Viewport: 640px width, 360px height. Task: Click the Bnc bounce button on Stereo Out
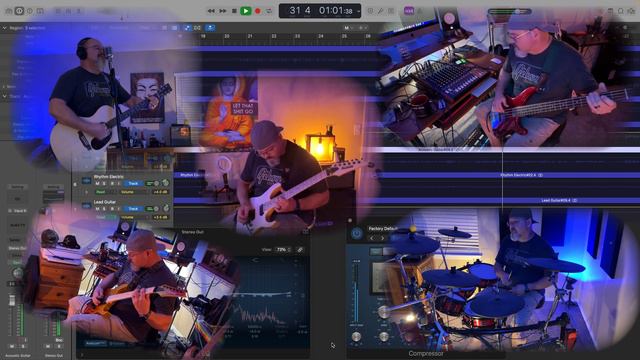58,340
